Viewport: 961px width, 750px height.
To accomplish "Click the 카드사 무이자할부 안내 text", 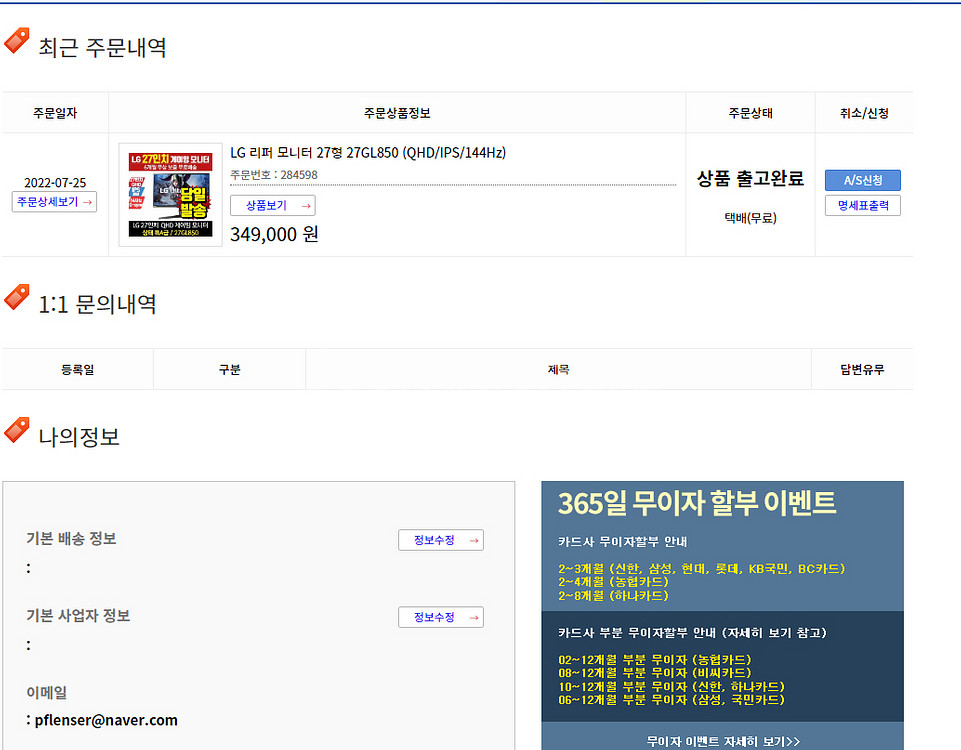I will (x=623, y=542).
